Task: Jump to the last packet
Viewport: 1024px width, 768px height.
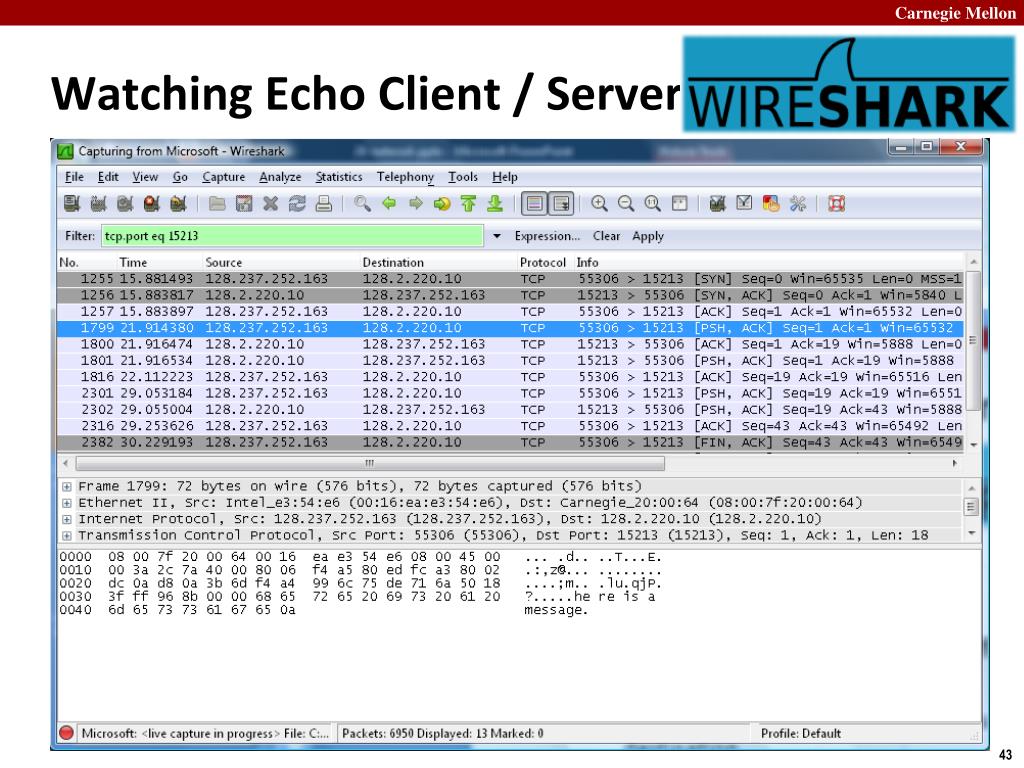Action: (495, 204)
